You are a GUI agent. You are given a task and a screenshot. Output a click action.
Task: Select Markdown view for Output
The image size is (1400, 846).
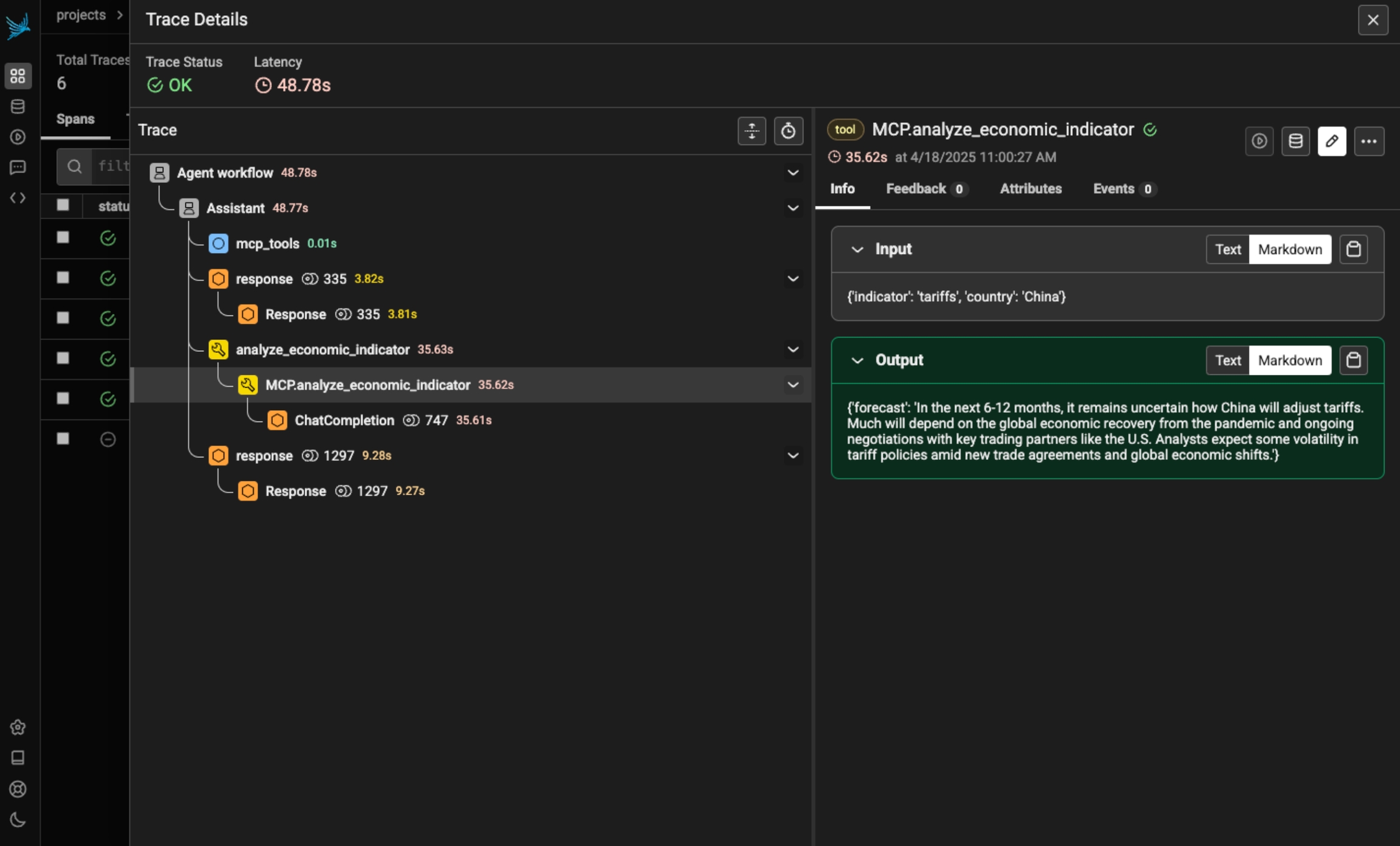click(1289, 360)
